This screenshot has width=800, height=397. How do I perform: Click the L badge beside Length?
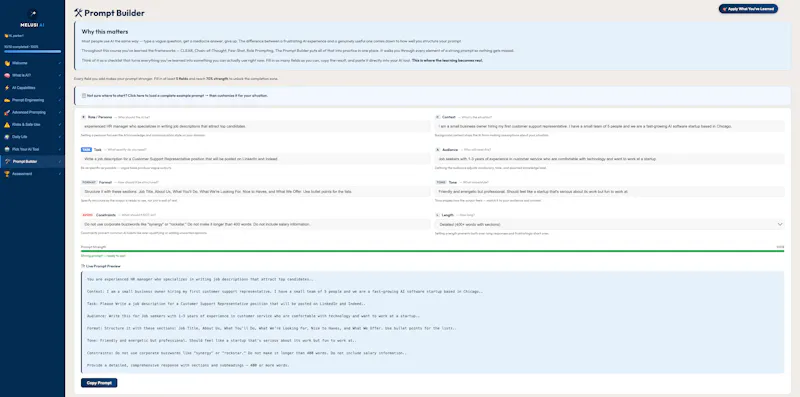pos(437,215)
